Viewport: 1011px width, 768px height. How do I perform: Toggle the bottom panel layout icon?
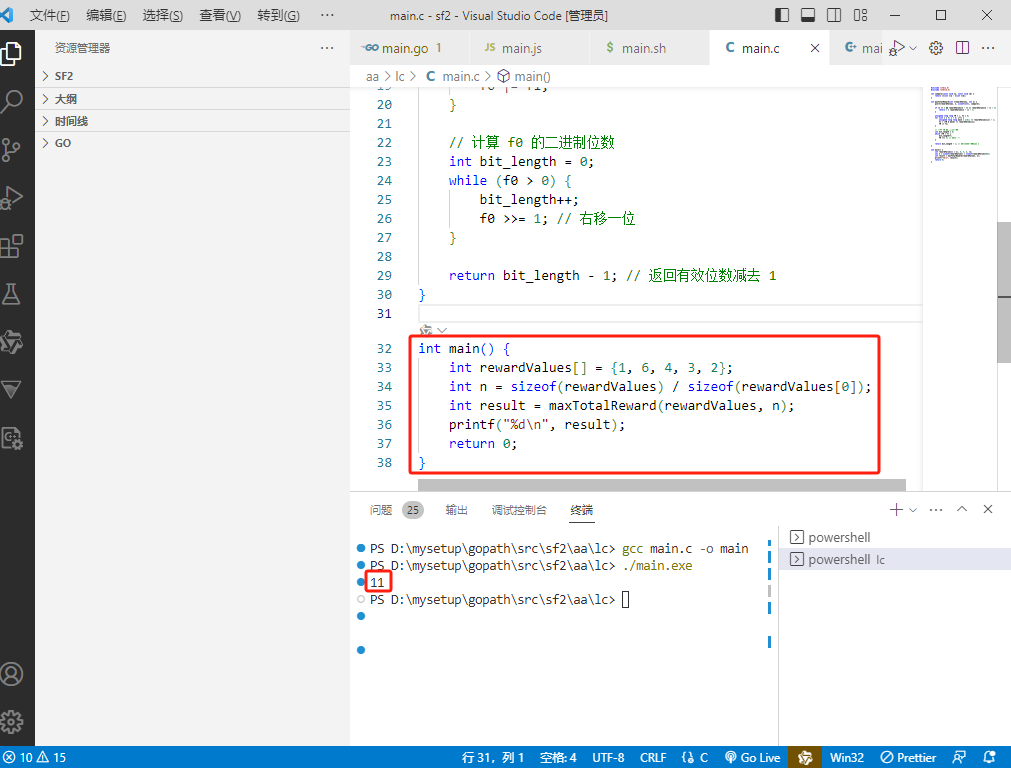pyautogui.click(x=807, y=15)
